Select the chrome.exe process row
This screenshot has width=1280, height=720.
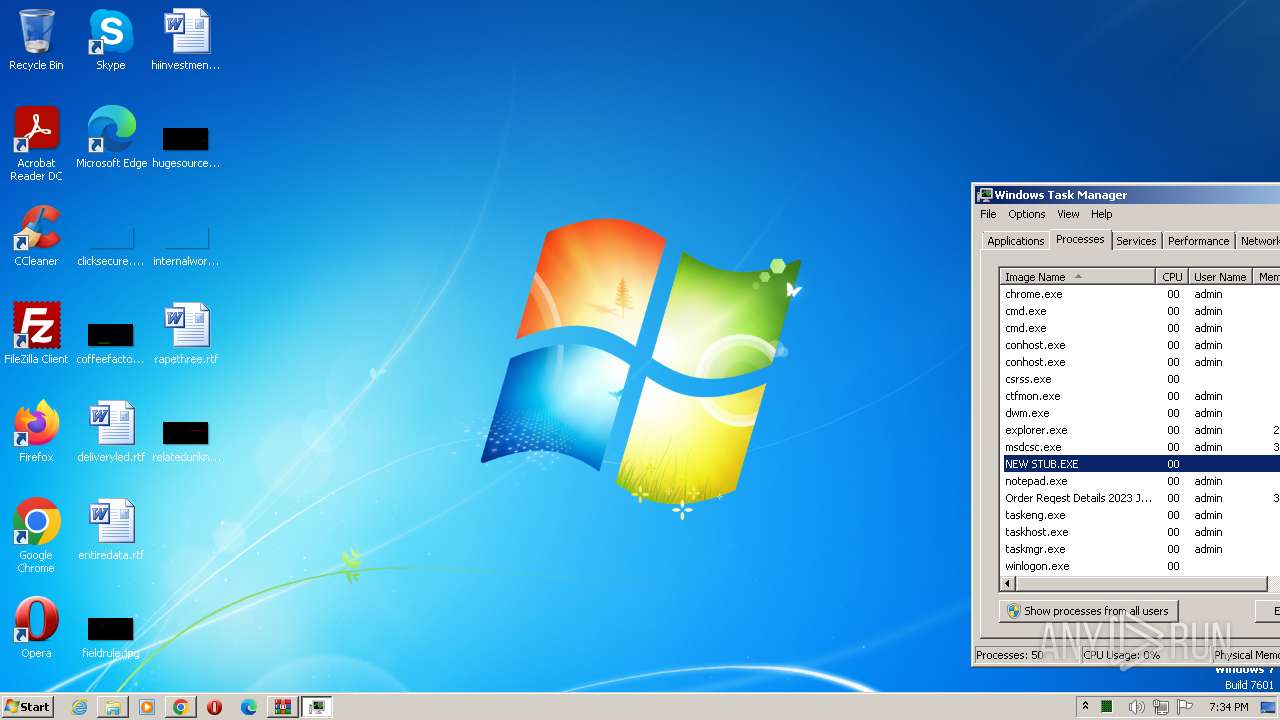(x=1141, y=294)
